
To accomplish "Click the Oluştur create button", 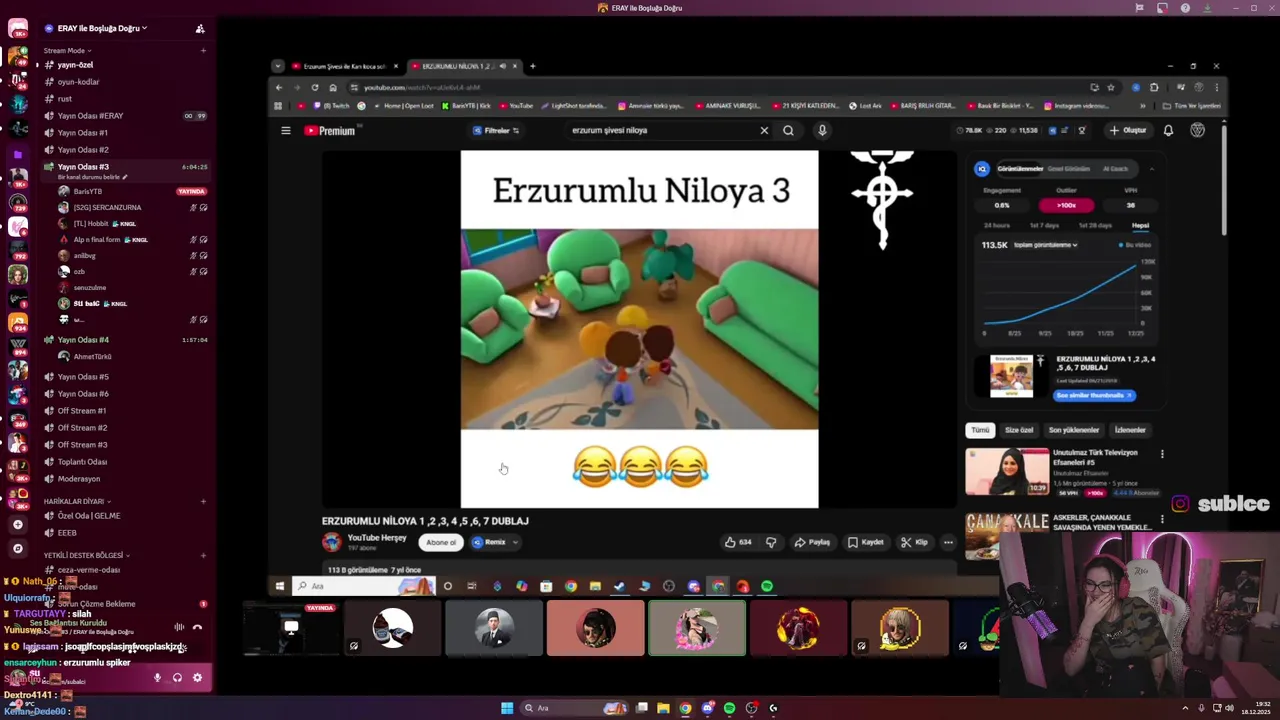I will tap(1128, 130).
